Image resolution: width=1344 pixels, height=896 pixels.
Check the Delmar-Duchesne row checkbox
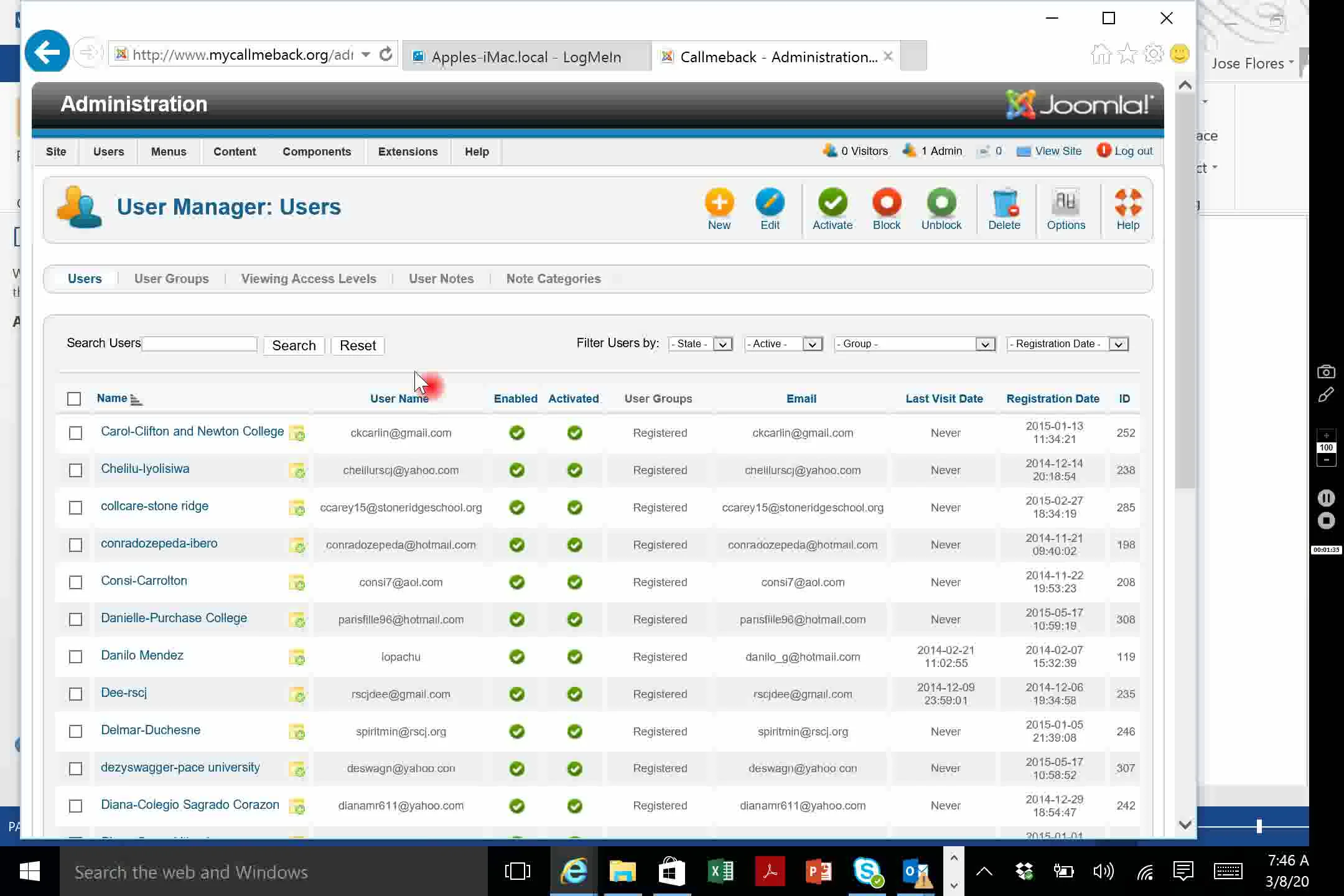pos(75,732)
